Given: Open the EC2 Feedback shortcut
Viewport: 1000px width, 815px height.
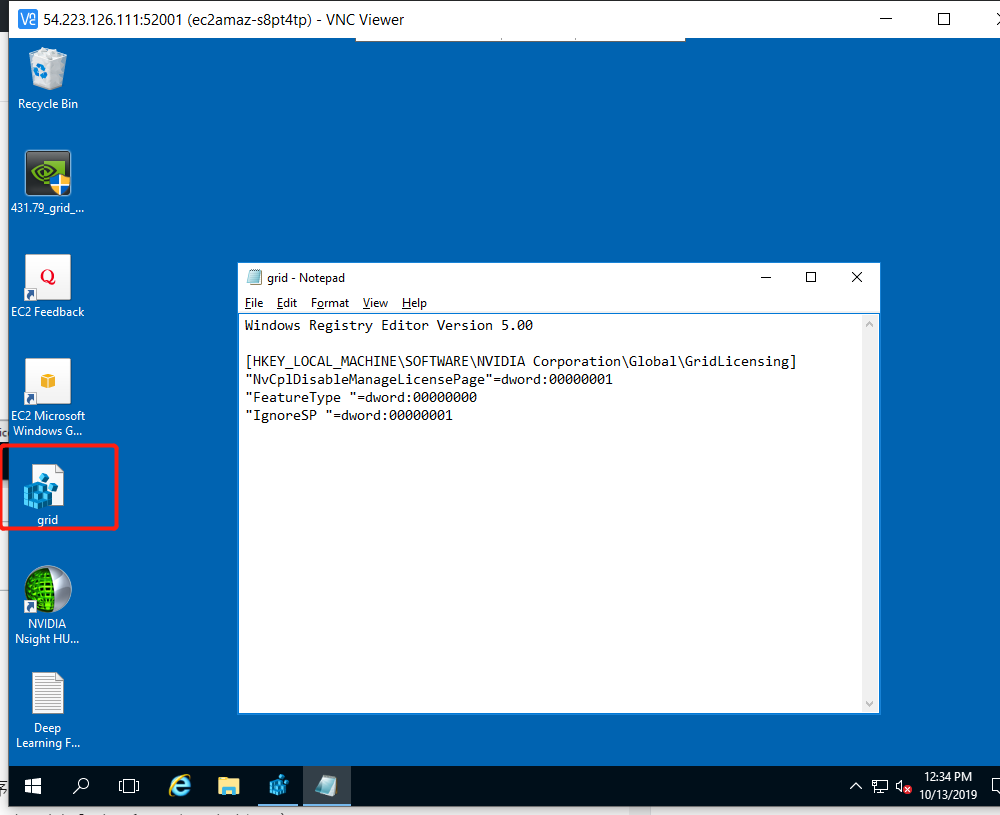Looking at the screenshot, I should tap(48, 278).
